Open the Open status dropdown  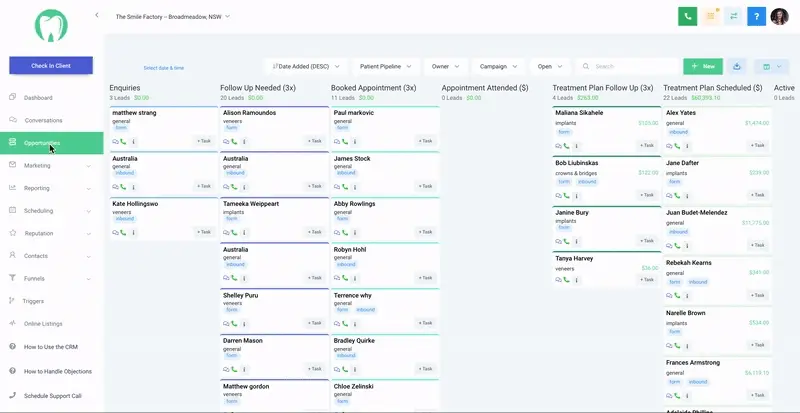[550, 66]
